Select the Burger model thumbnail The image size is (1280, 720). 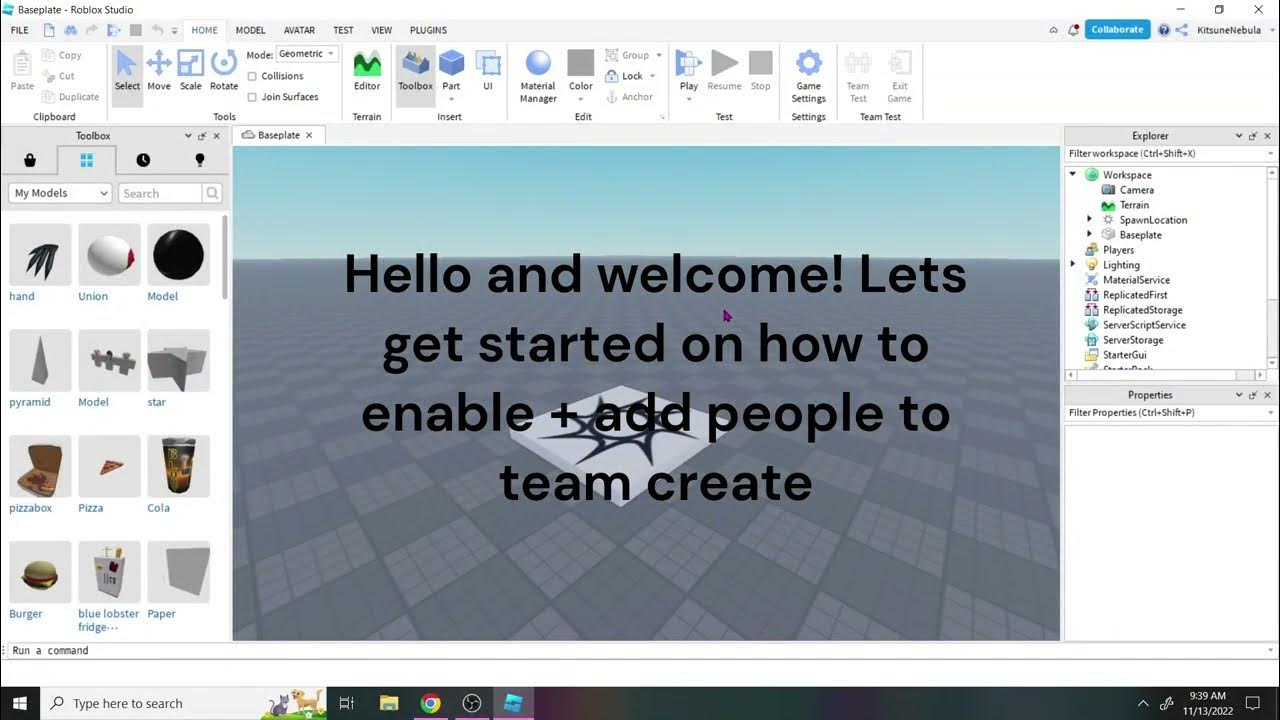coord(40,572)
